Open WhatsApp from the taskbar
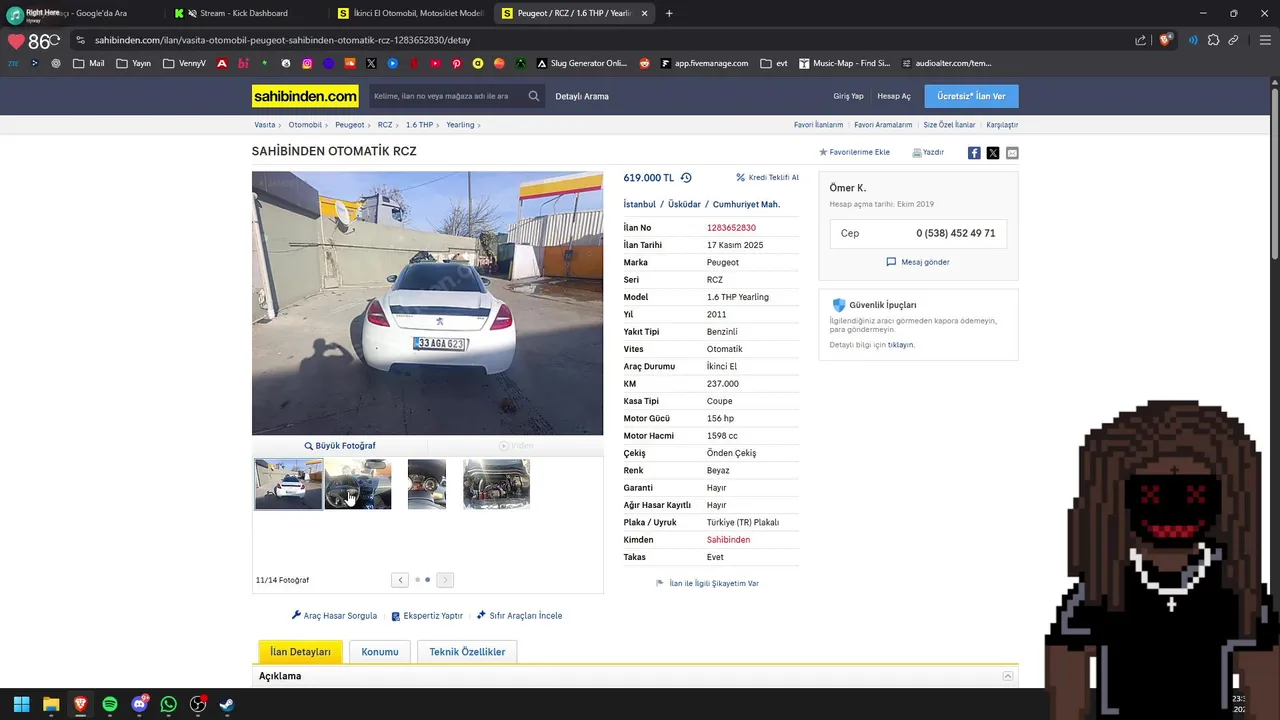1280x720 pixels. coord(168,704)
